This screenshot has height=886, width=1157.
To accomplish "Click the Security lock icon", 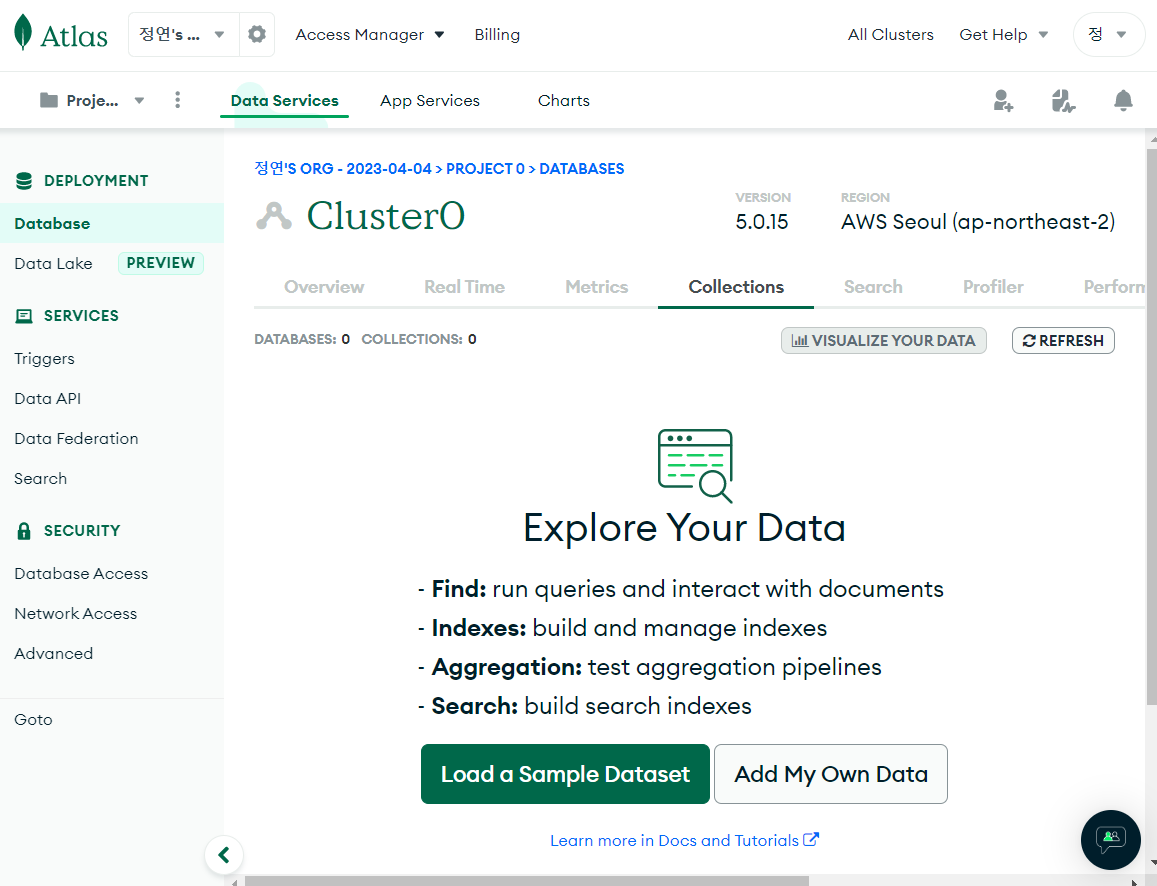I will point(24,530).
